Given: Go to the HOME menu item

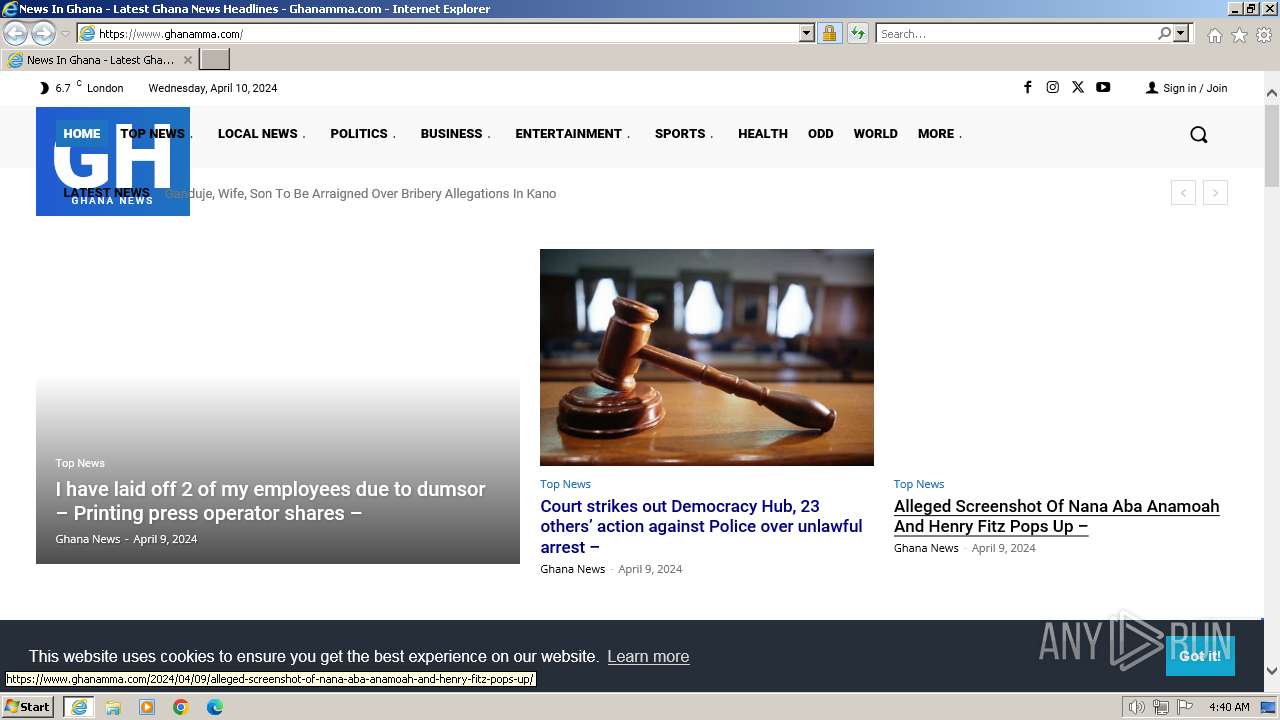Looking at the screenshot, I should point(82,133).
